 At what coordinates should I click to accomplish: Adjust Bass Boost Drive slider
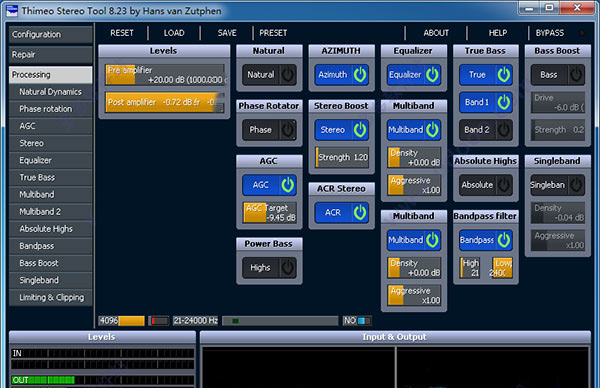click(558, 102)
